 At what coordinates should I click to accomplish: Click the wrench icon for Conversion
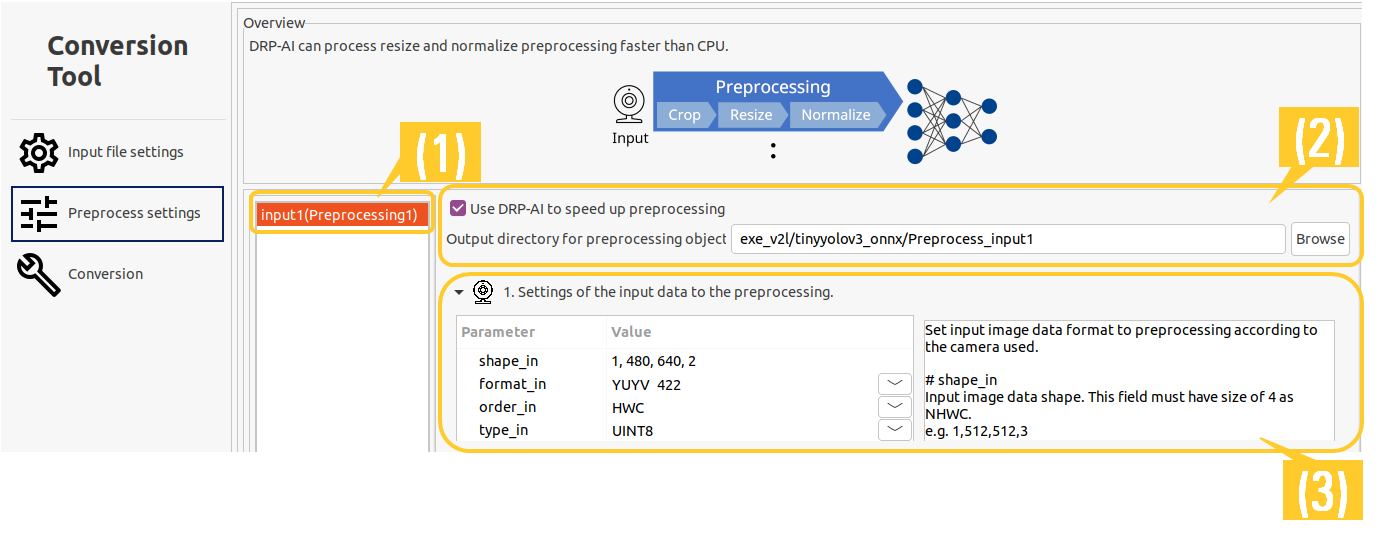[38, 275]
